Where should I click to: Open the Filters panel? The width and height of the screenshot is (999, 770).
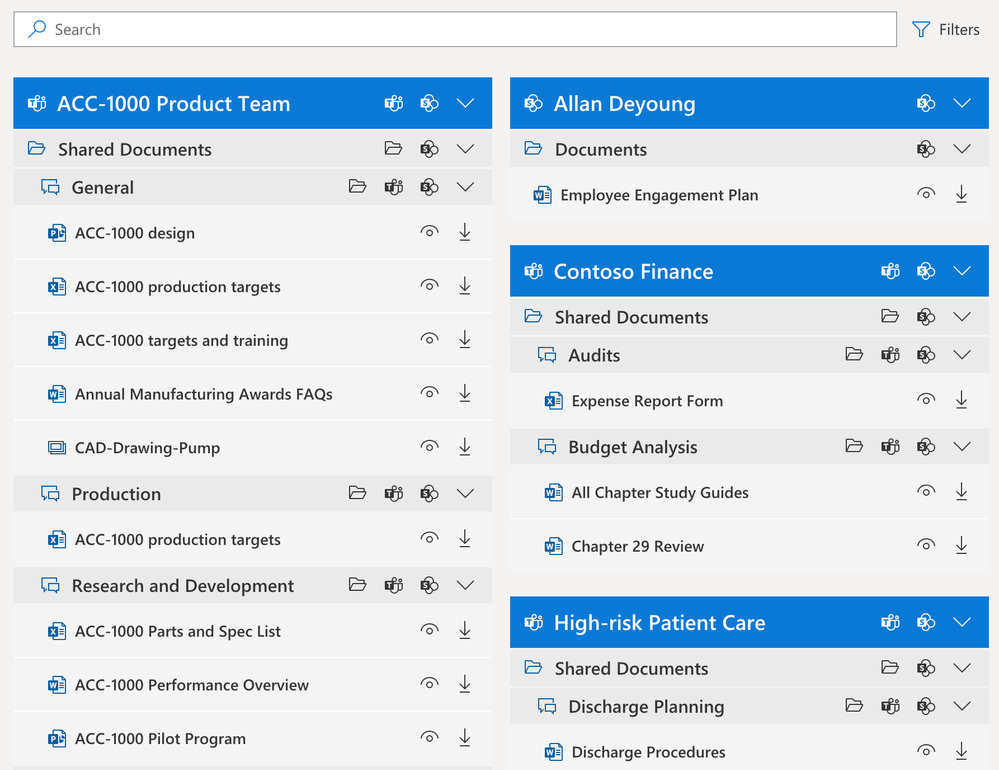click(x=945, y=29)
